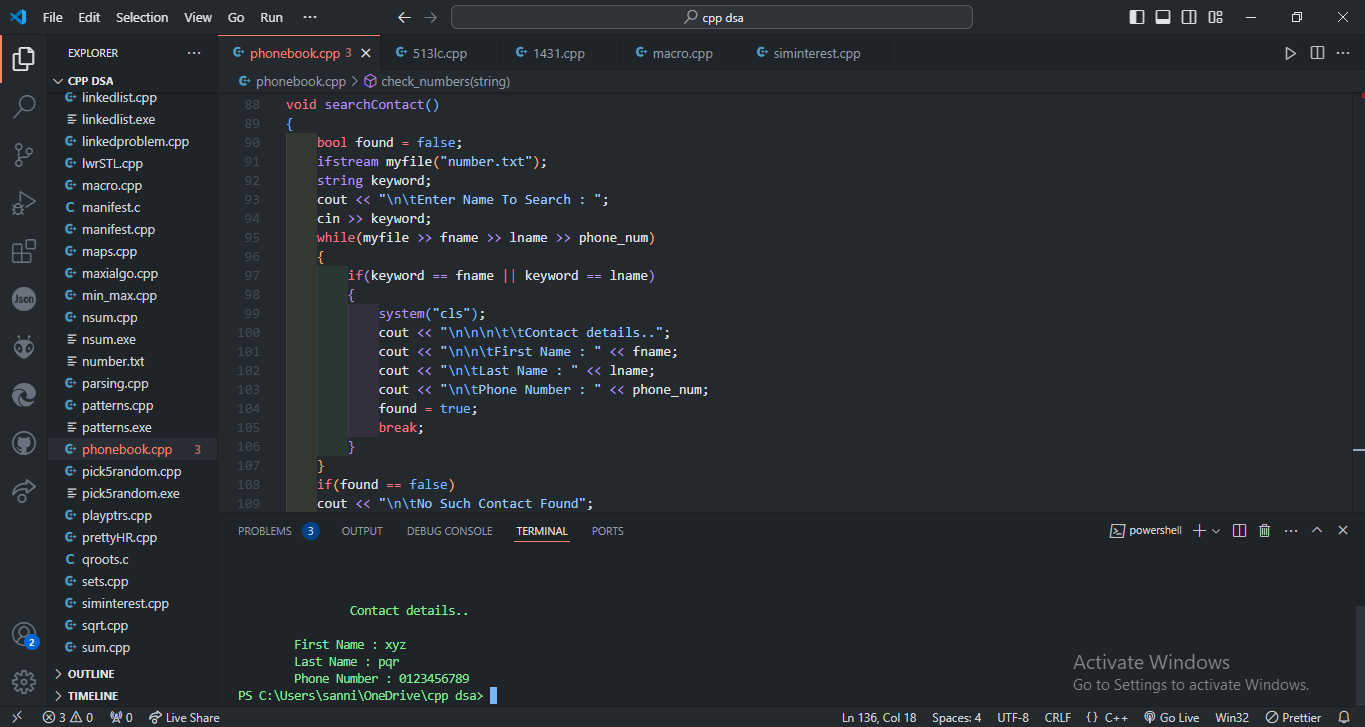
Task: Switch to the DEBUG CONSOLE tab
Action: click(x=449, y=531)
